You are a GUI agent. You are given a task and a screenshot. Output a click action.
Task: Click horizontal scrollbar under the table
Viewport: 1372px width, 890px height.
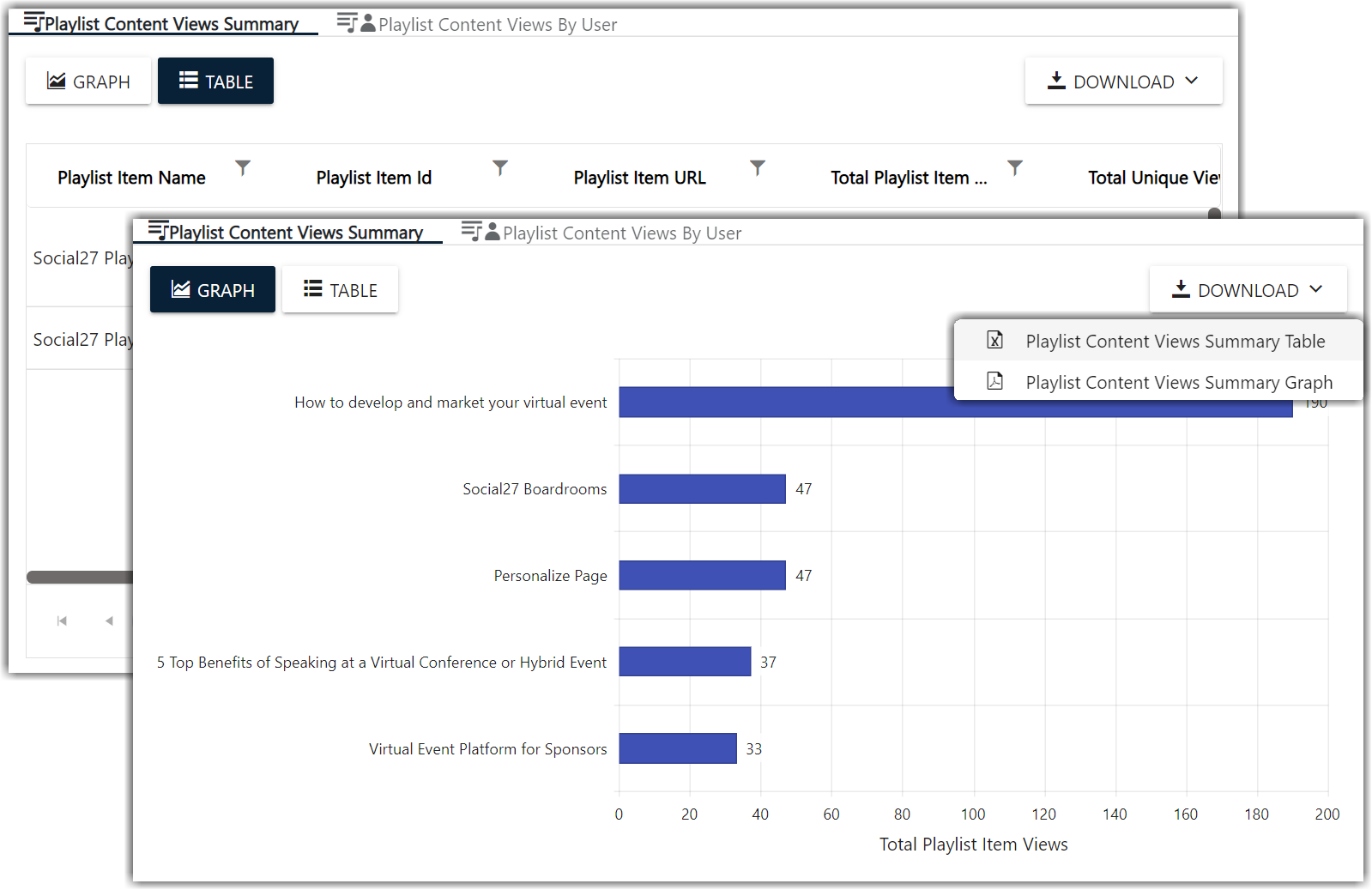(x=79, y=577)
